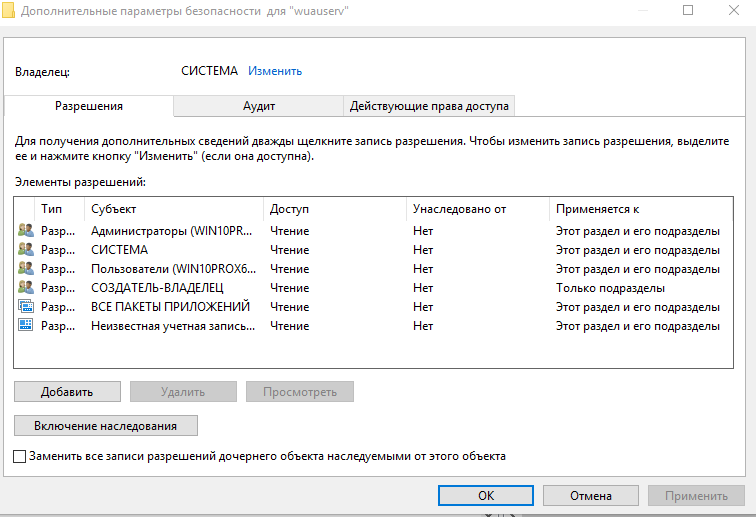Click the Просмотреть button
756x517 pixels.
[300, 392]
